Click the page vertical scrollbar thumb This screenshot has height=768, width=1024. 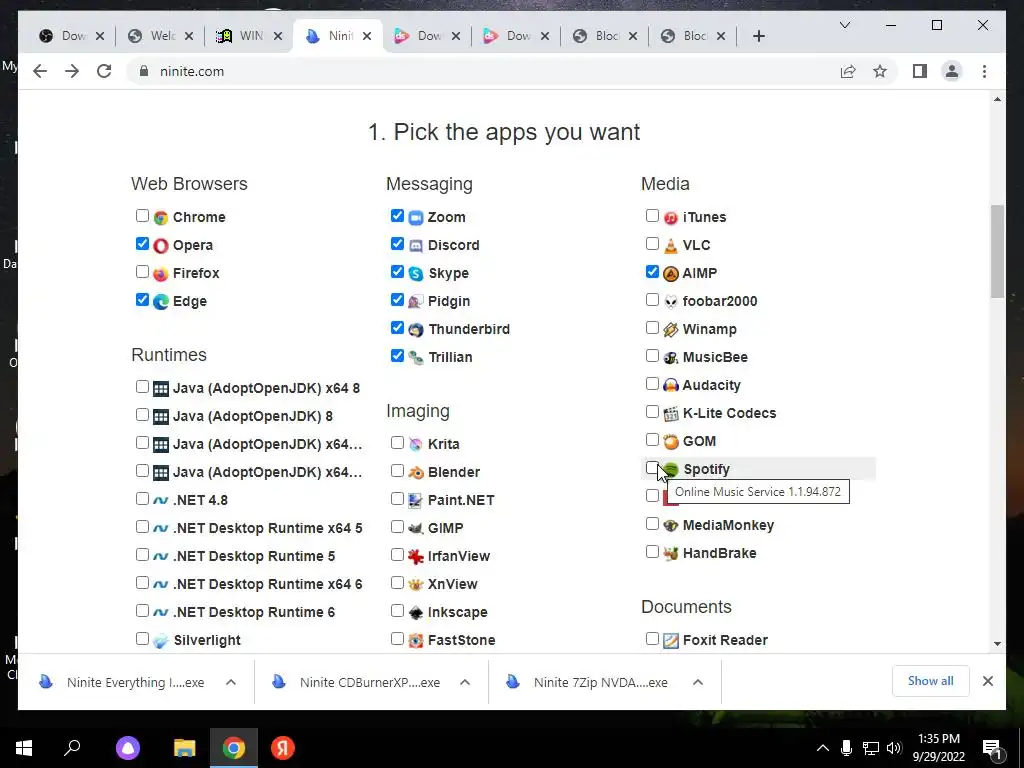[x=997, y=251]
